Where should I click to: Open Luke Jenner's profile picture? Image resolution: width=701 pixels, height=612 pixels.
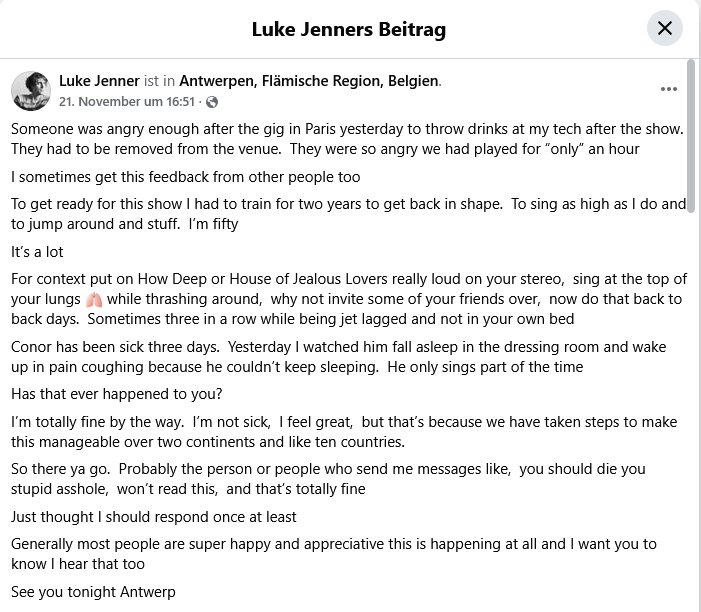(31, 91)
